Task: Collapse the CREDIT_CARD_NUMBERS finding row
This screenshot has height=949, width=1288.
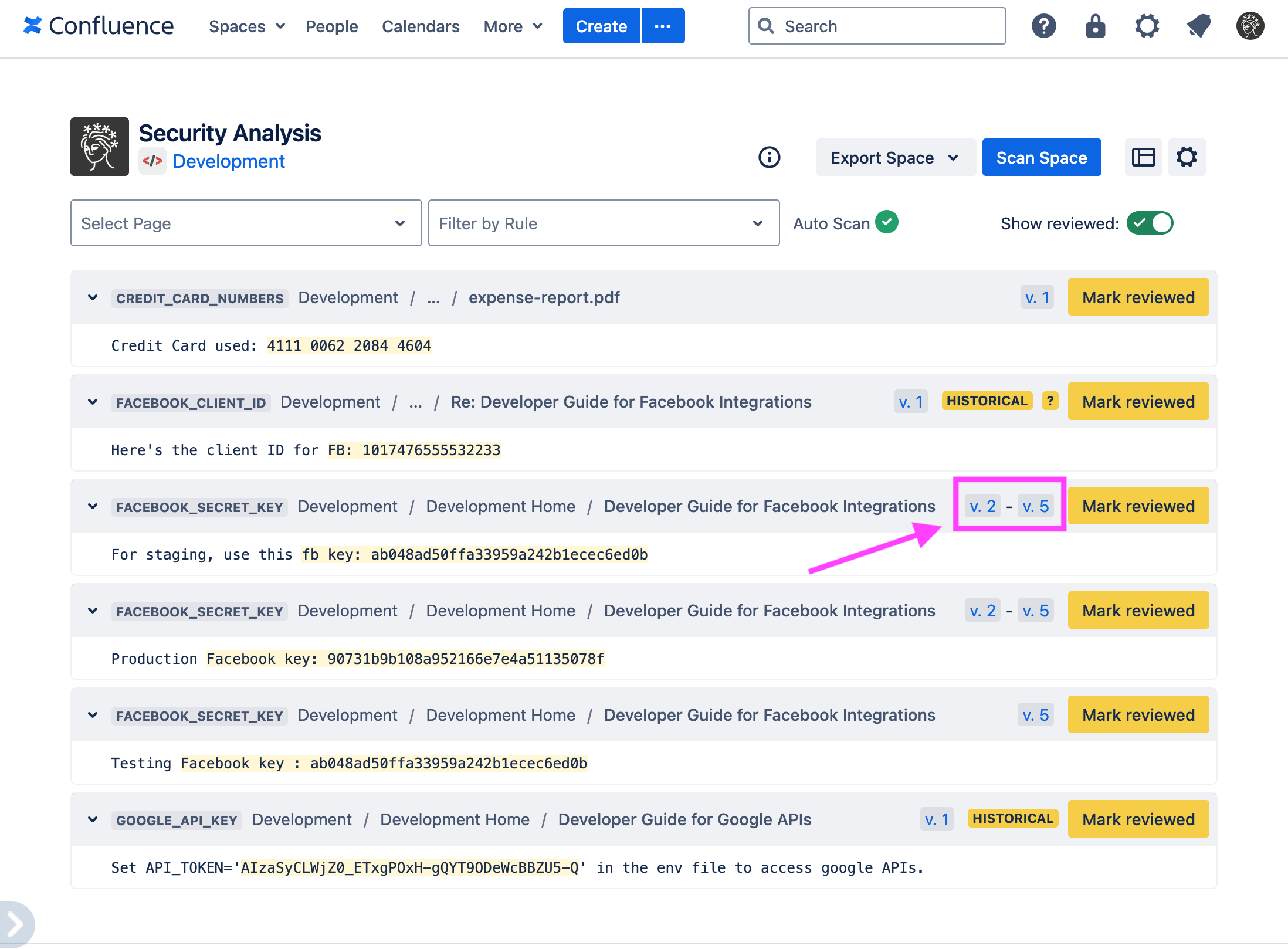Action: [x=93, y=297]
